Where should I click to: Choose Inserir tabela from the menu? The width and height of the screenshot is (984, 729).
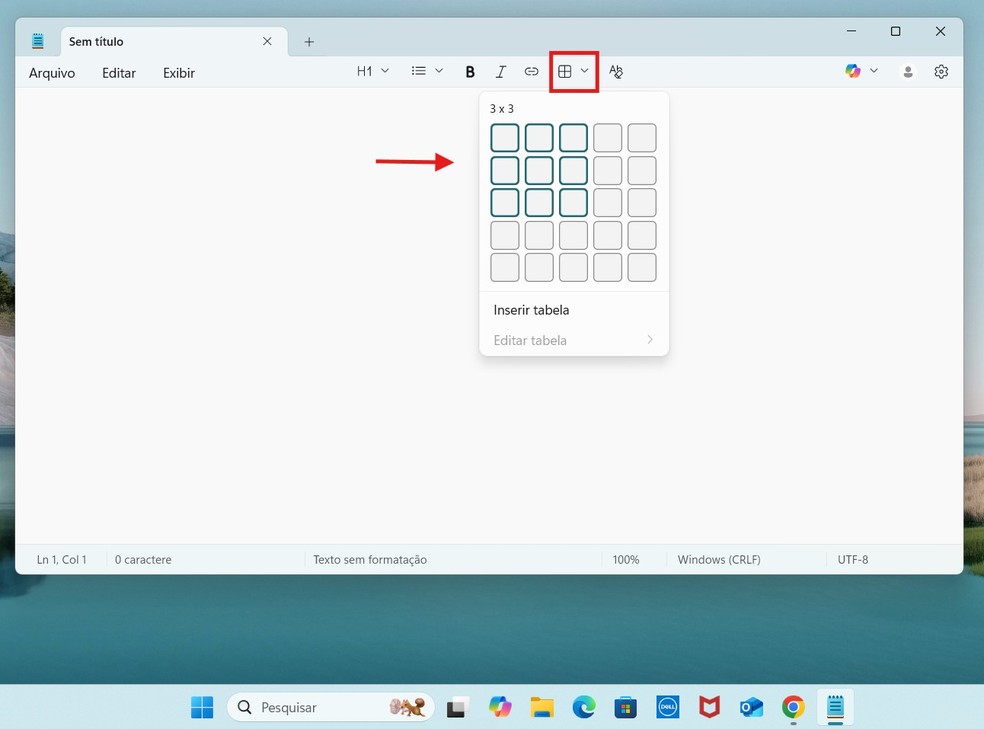(x=574, y=310)
